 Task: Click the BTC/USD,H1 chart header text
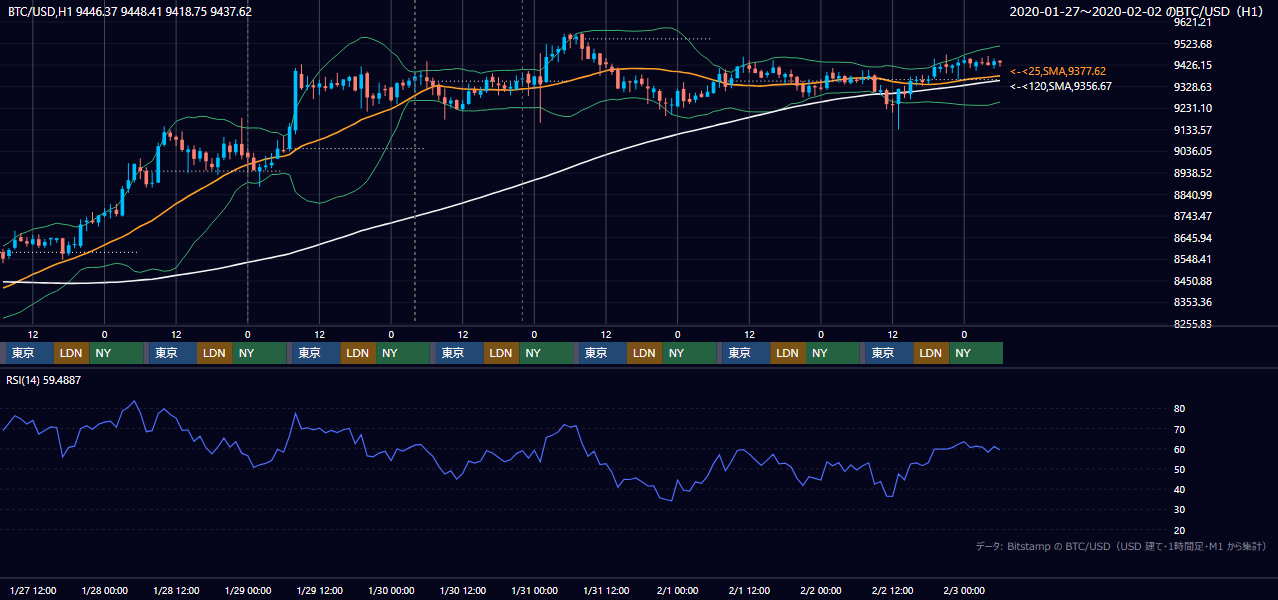130,12
